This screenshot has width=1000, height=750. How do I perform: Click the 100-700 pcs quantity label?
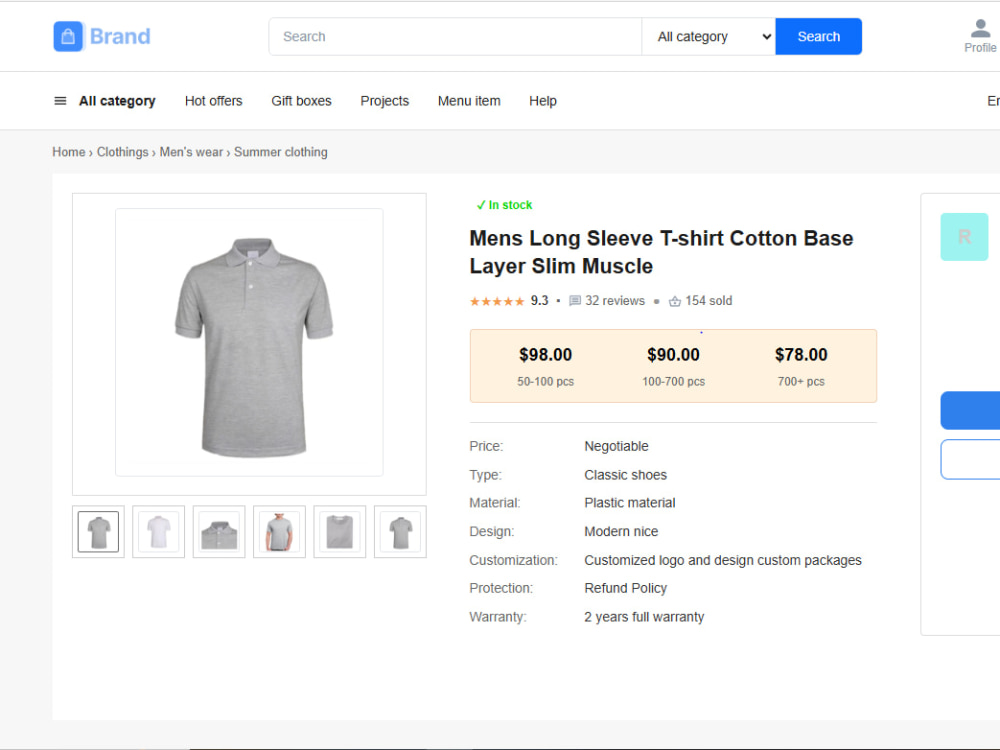tap(673, 381)
